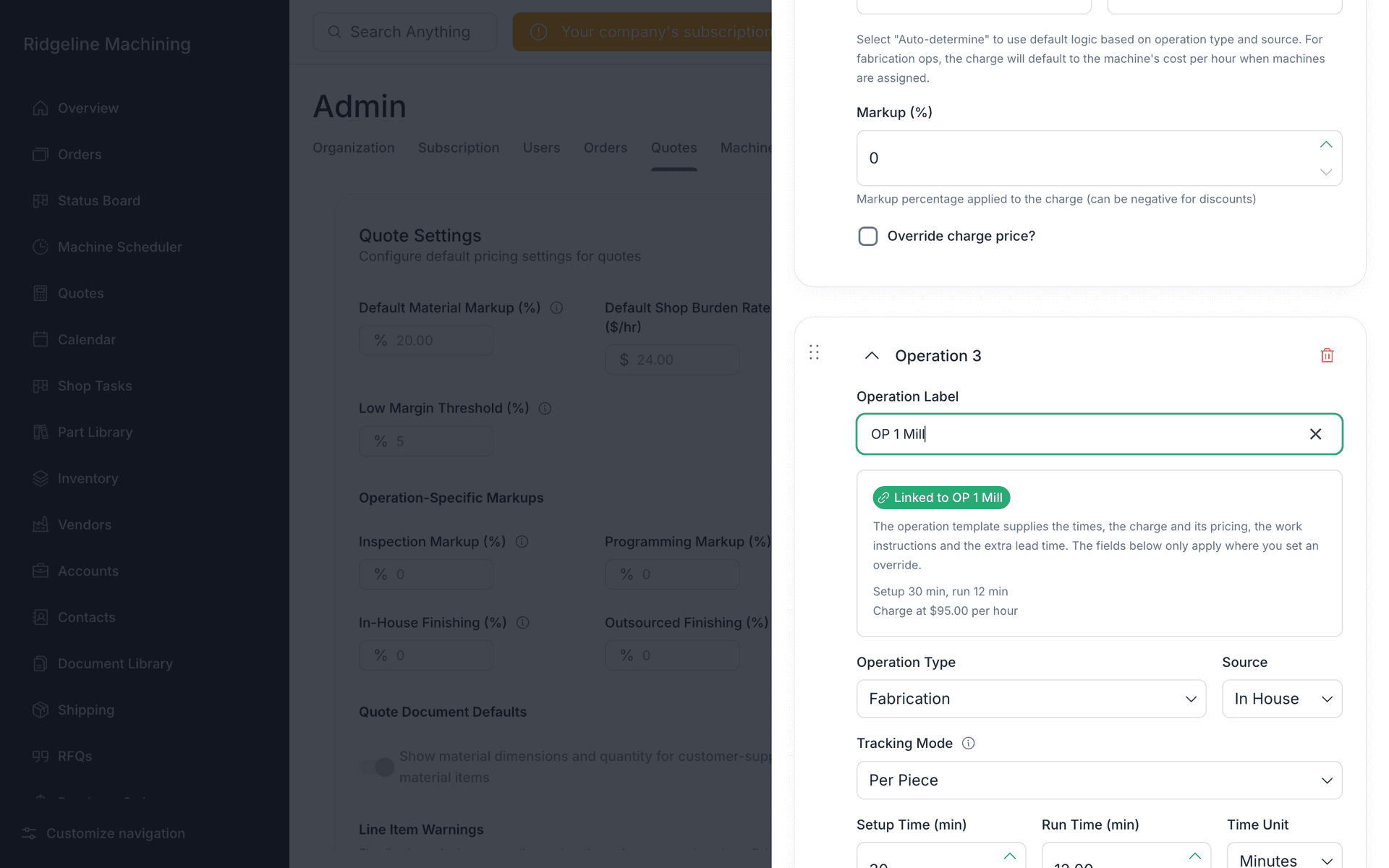Screen dimensions: 1389x868
Task: Click In-House Finishing info icon
Action: tap(522, 623)
